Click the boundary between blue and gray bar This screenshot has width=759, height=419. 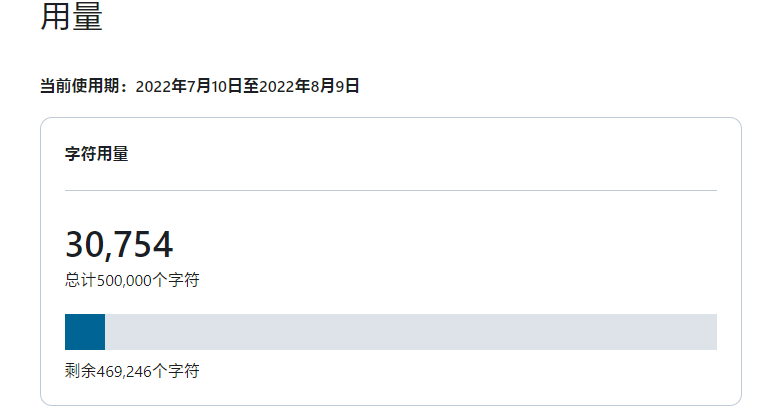point(105,332)
